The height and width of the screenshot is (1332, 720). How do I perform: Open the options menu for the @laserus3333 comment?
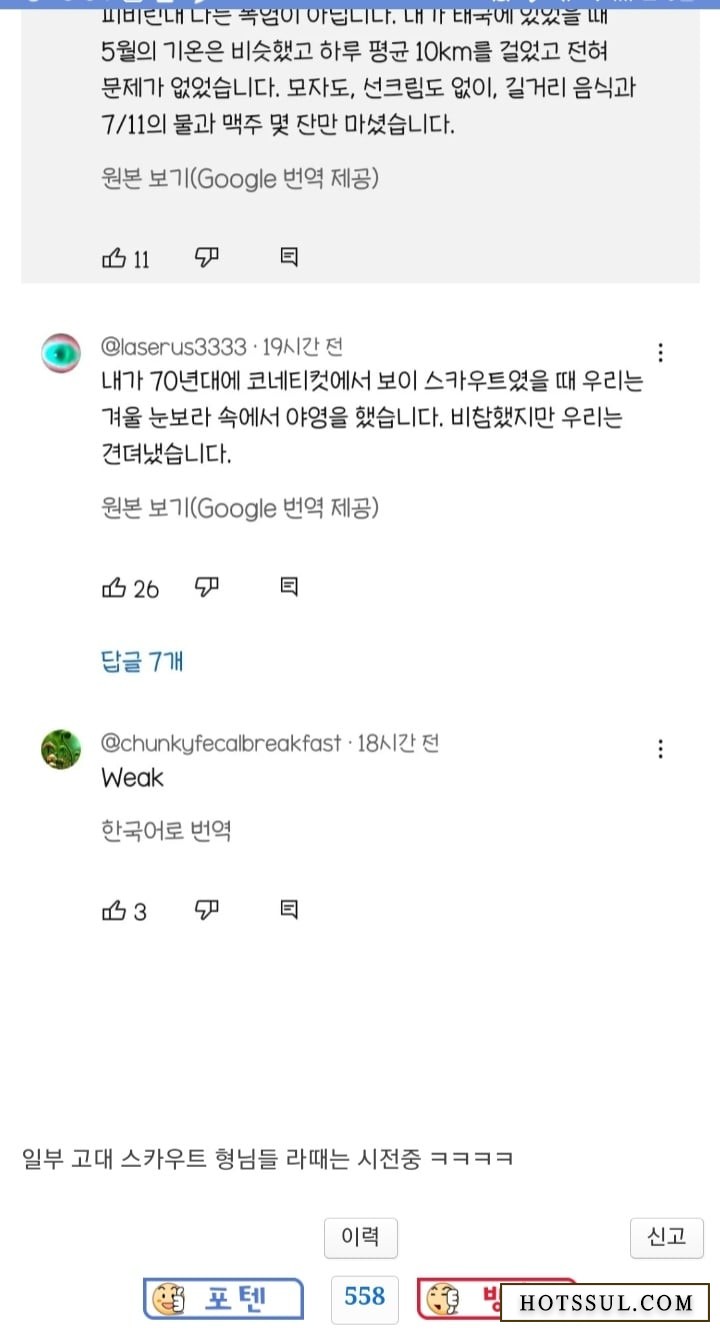click(660, 353)
